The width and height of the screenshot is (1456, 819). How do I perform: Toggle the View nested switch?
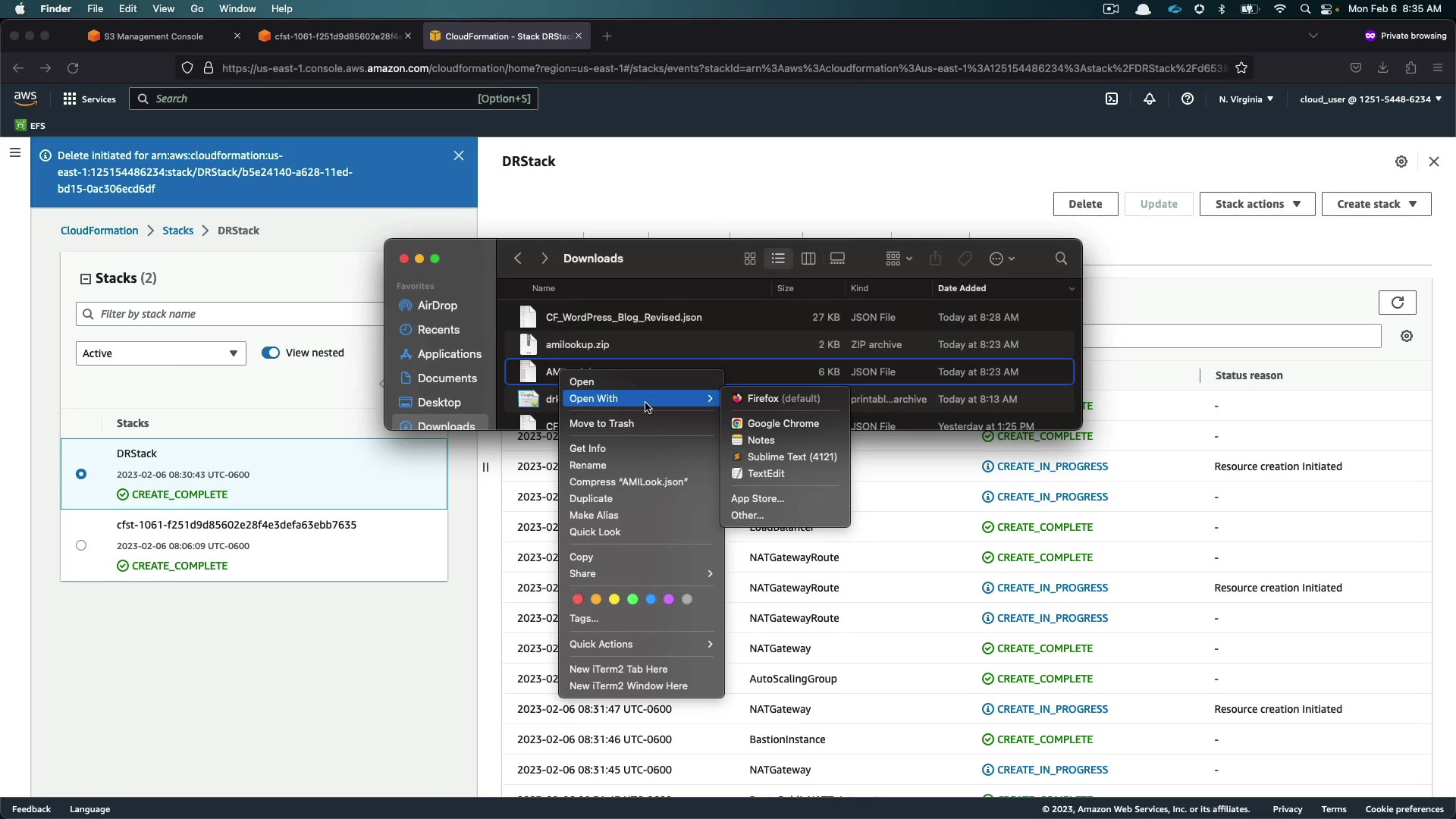coord(271,353)
